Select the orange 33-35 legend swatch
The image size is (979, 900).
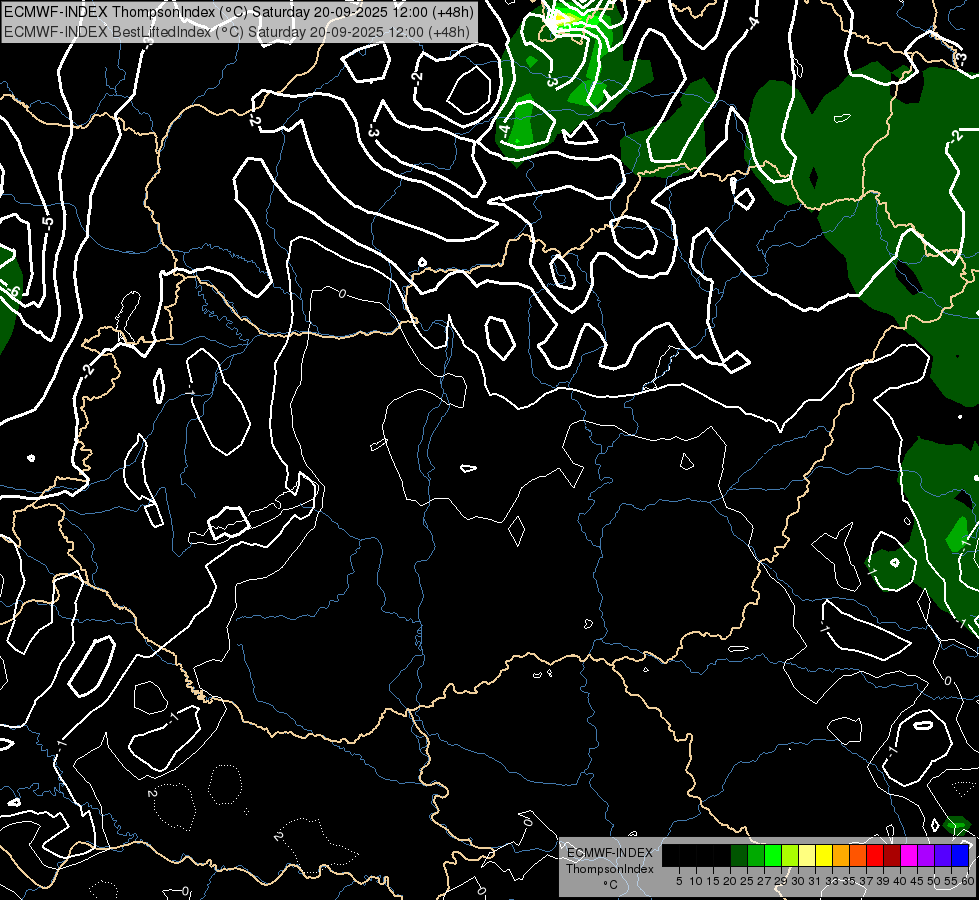click(841, 855)
